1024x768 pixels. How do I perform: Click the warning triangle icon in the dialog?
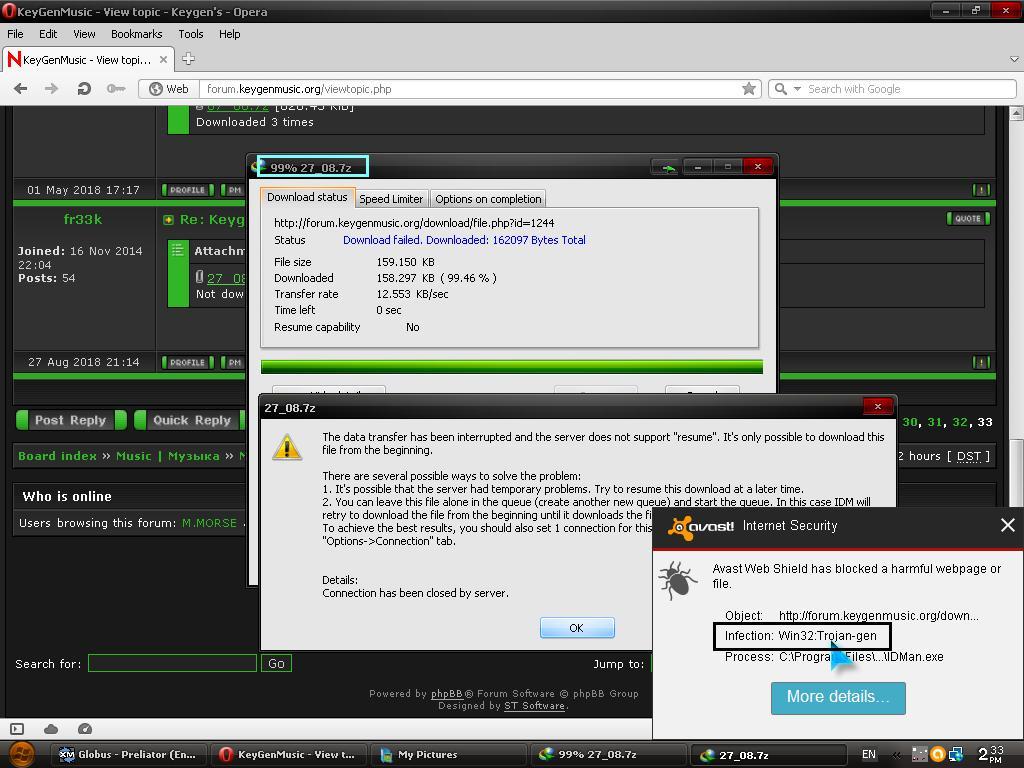[287, 447]
